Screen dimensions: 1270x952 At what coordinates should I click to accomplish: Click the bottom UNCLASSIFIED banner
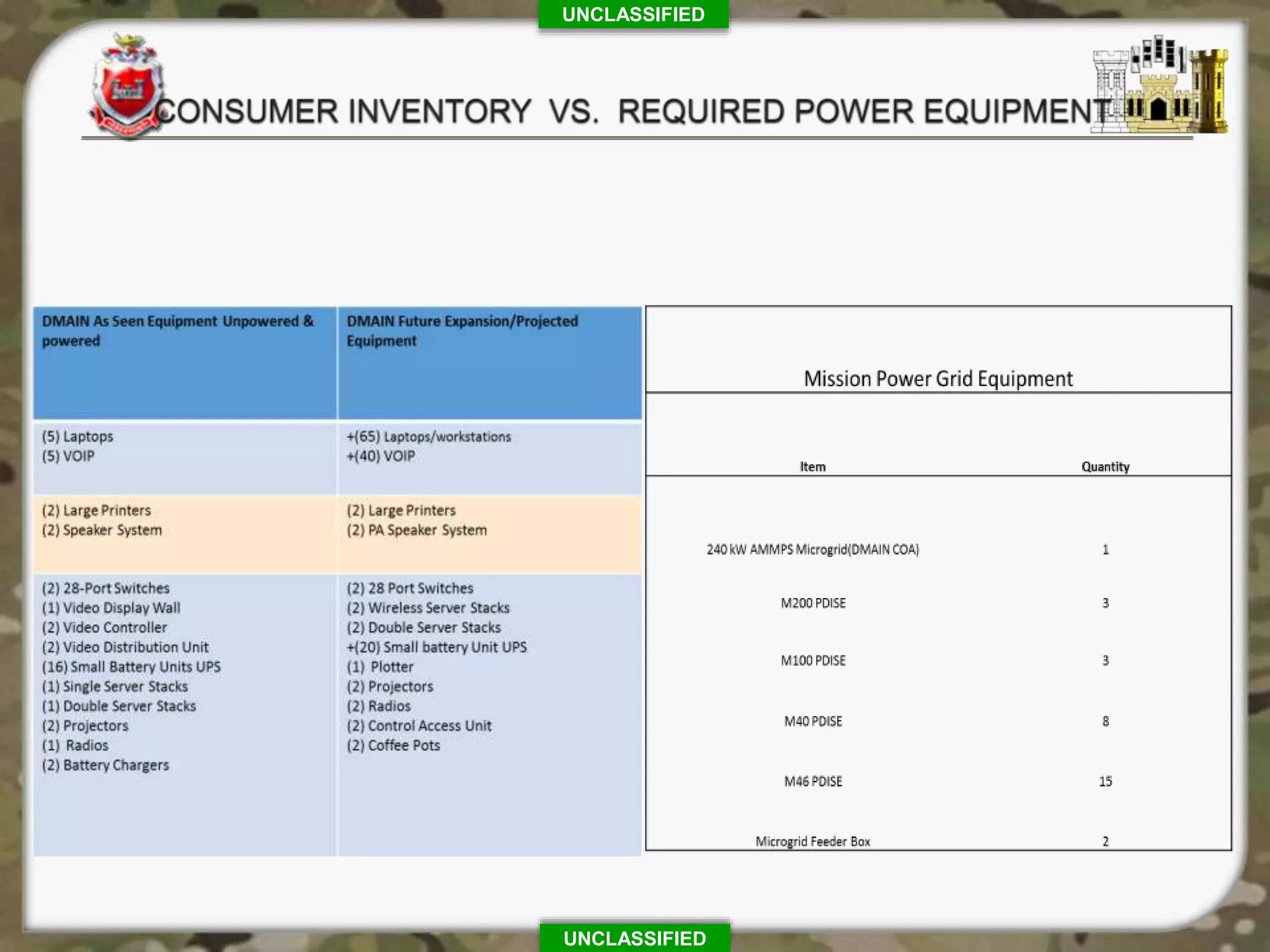pyautogui.click(x=634, y=938)
